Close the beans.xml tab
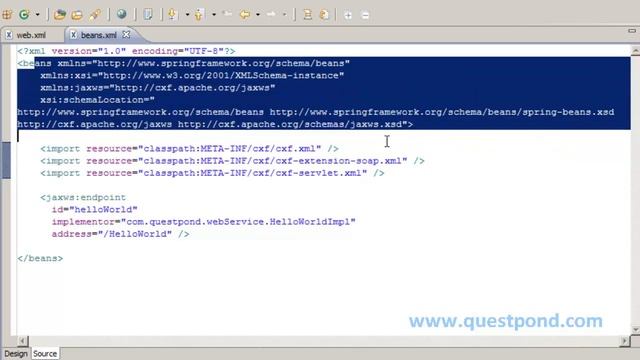This screenshot has height=360, width=640. [126, 35]
